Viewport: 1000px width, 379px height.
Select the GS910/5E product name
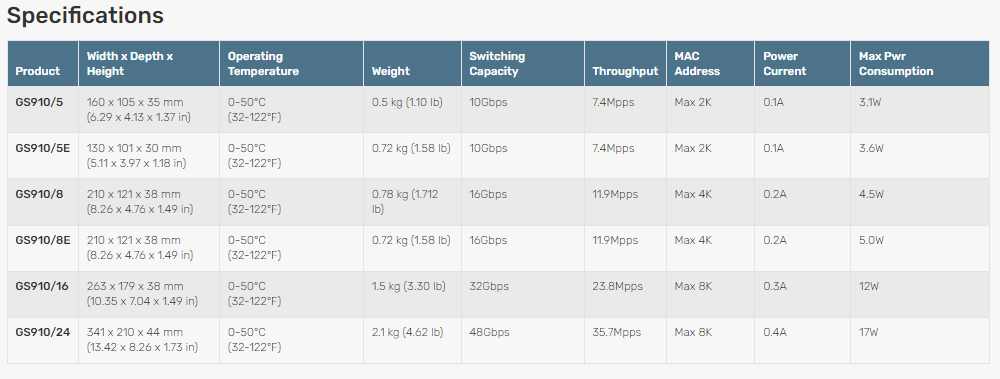point(43,148)
